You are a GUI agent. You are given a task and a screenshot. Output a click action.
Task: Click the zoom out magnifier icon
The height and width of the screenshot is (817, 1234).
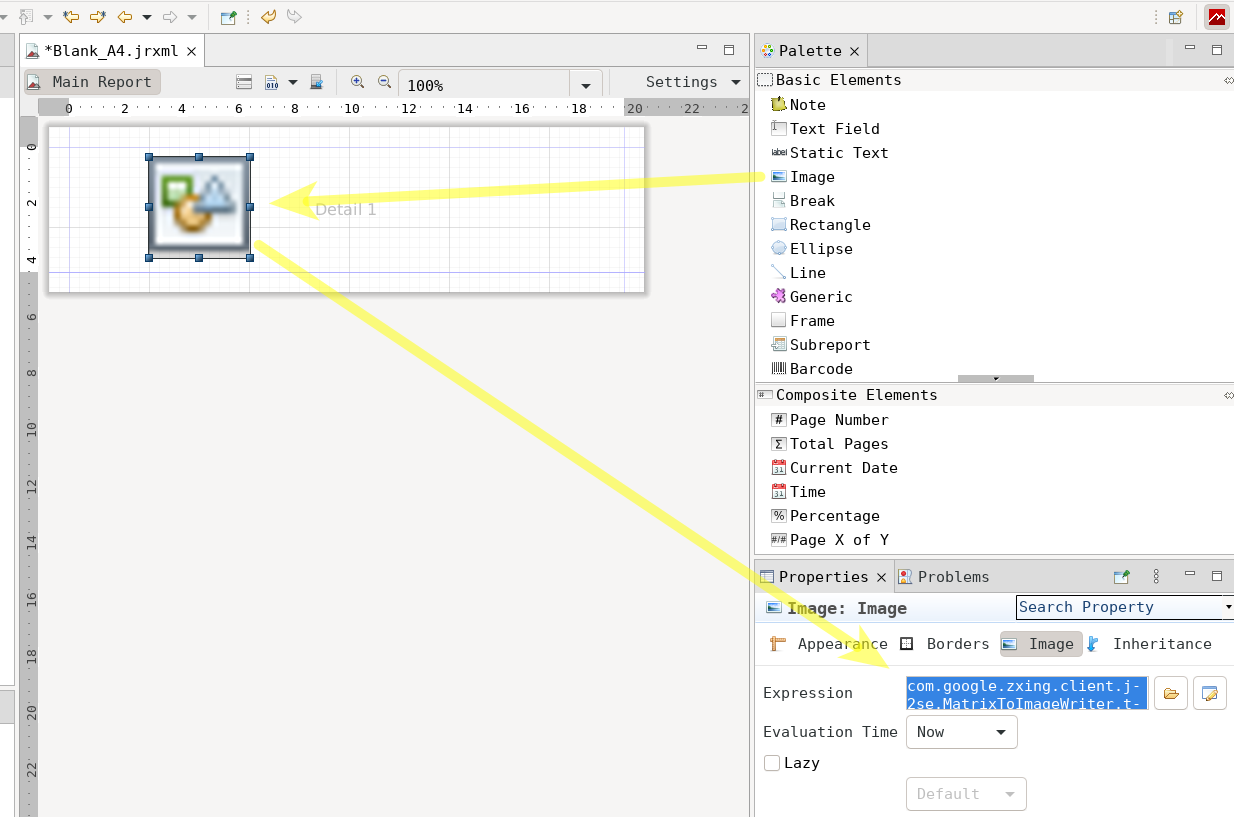coord(384,83)
